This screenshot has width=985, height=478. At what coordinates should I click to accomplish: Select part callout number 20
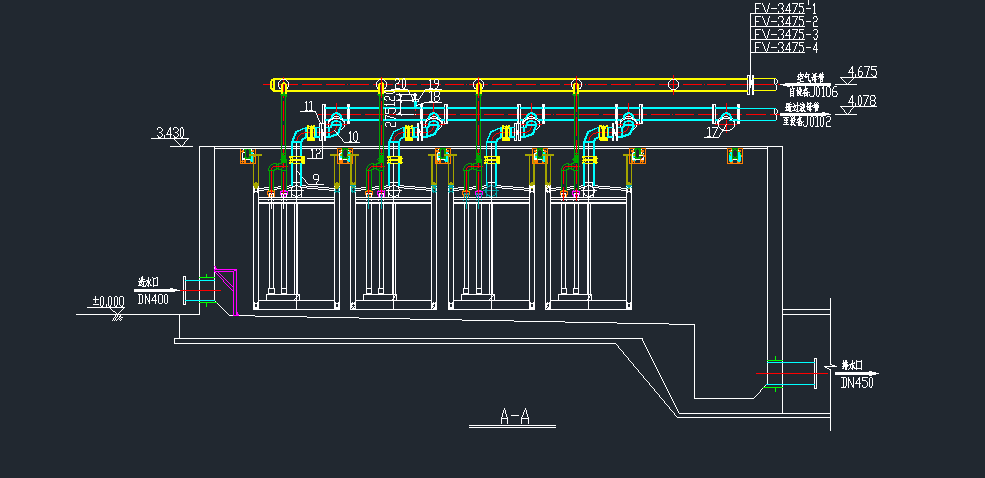point(401,84)
